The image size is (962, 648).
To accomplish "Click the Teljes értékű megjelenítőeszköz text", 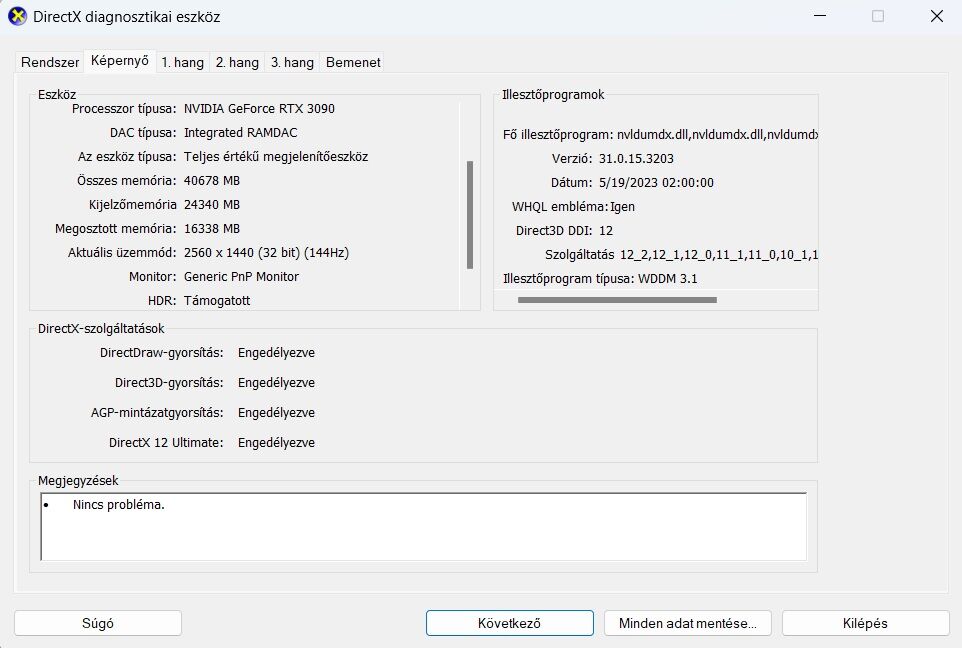I will coord(275,156).
